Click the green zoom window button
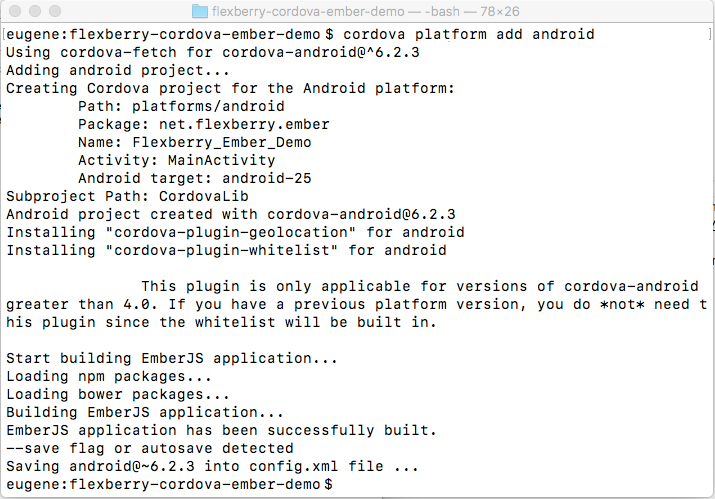 [55, 11]
